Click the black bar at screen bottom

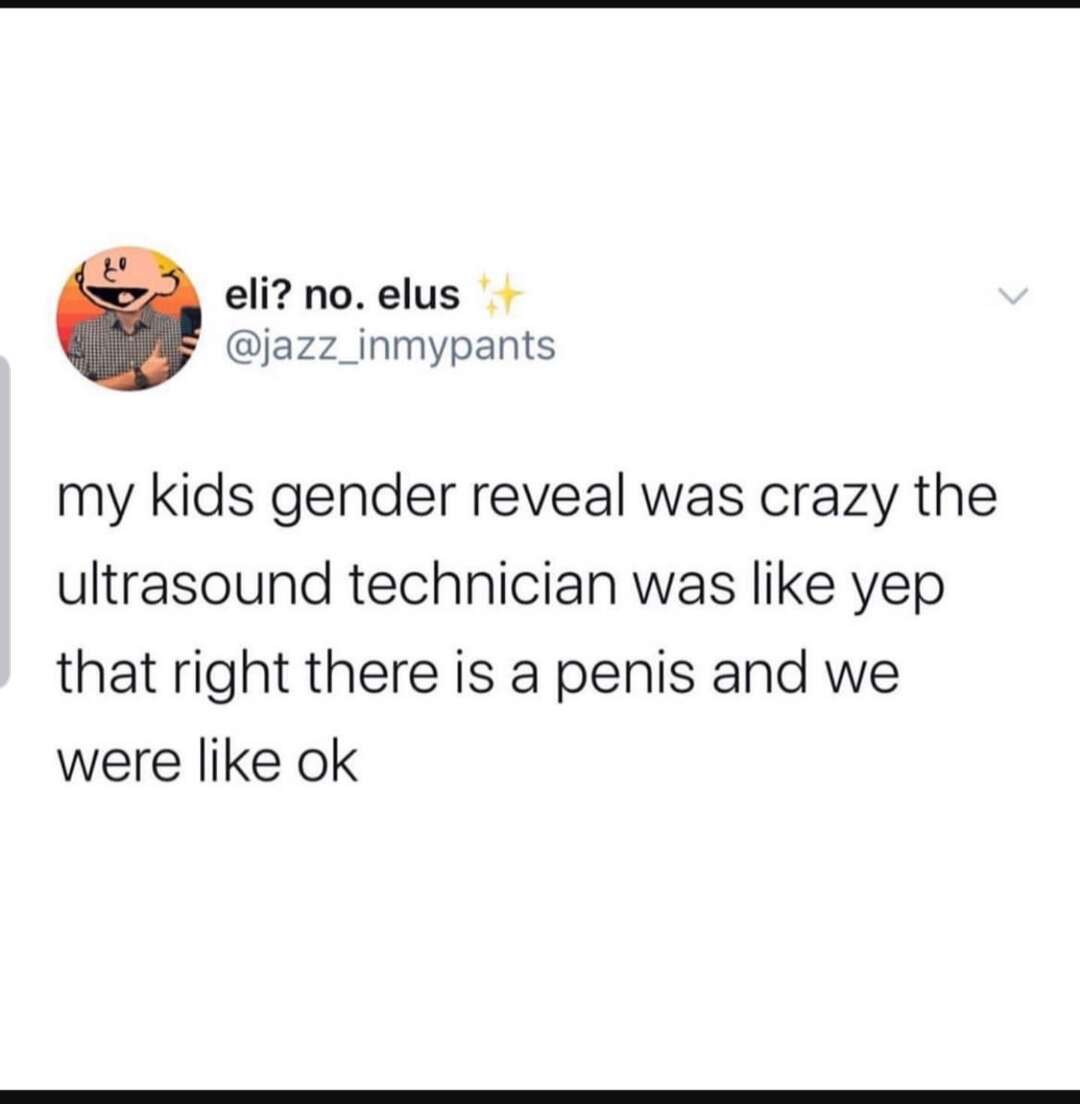pos(540,1096)
